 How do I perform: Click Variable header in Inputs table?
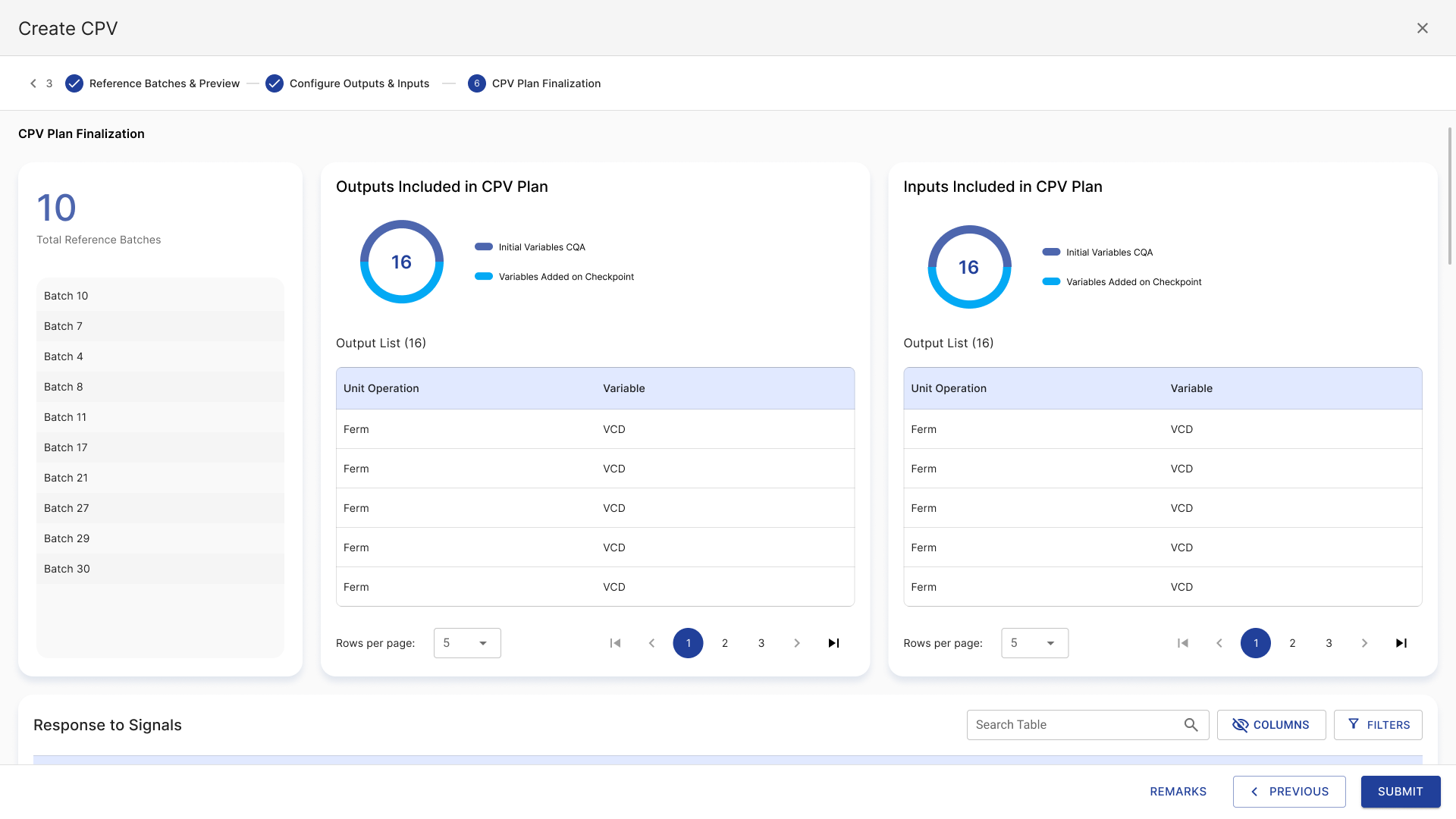coord(1191,388)
